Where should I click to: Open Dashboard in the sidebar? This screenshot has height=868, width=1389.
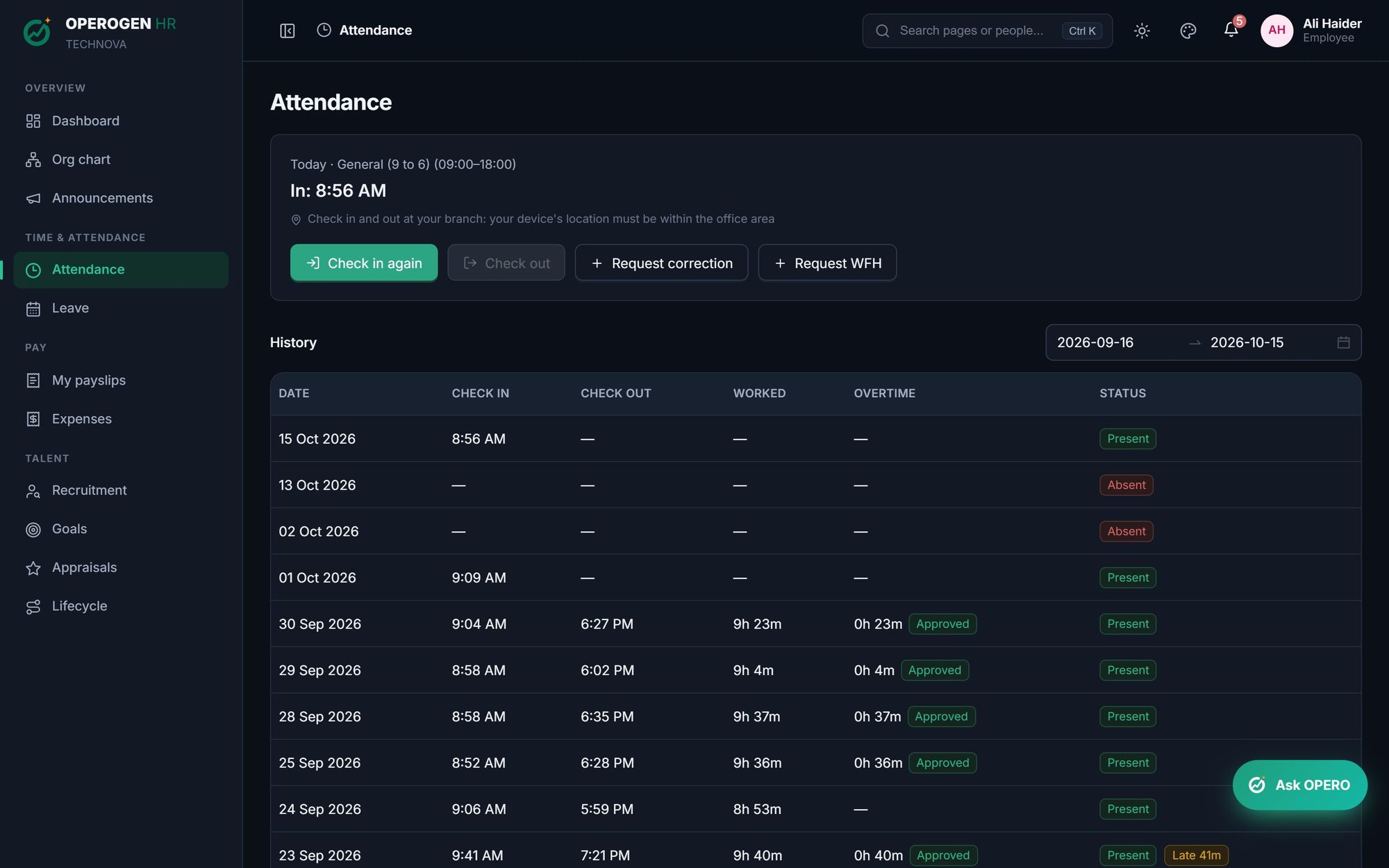point(121,121)
